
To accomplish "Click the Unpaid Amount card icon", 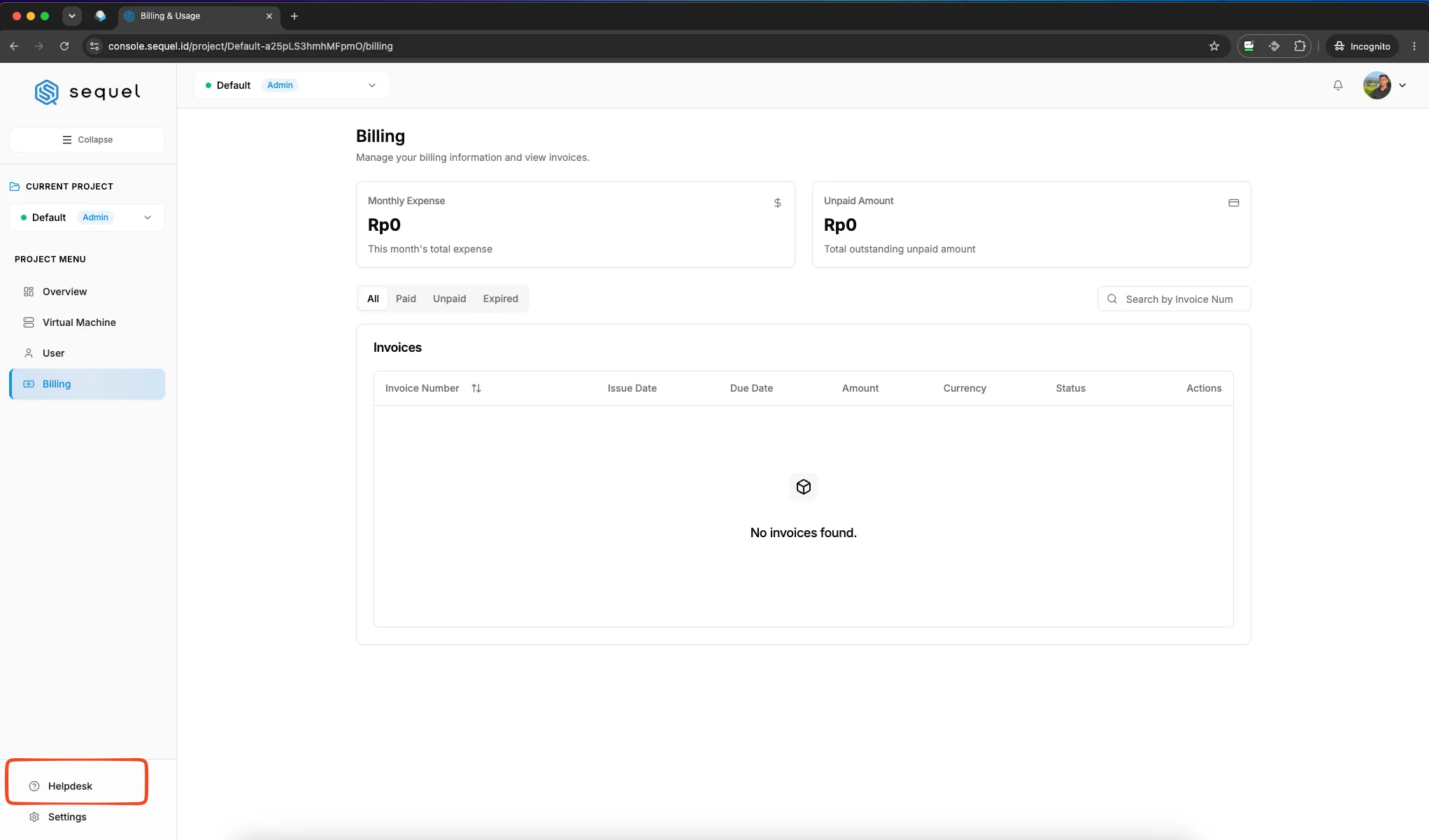I will (1234, 203).
